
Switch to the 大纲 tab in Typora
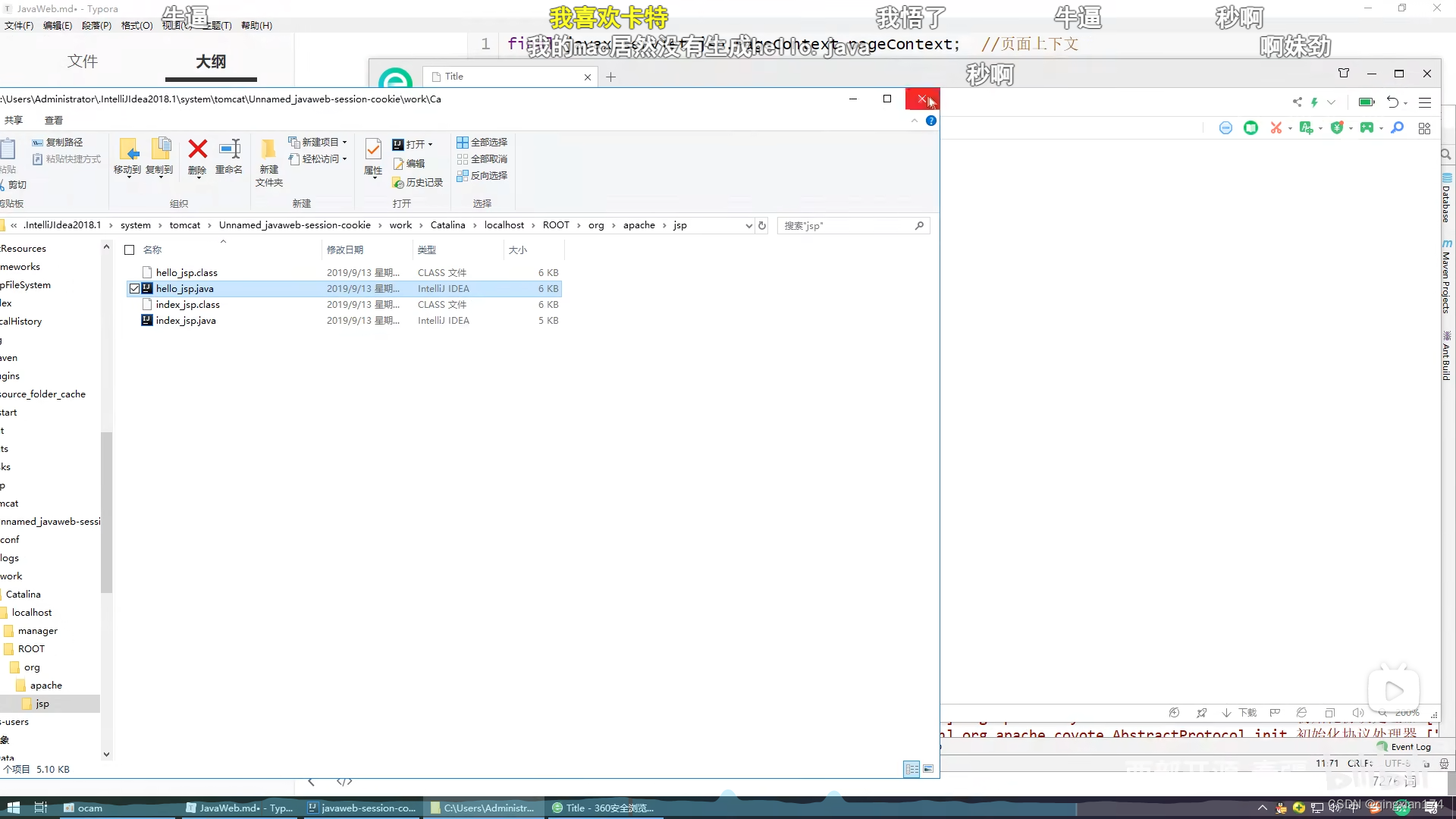click(210, 61)
